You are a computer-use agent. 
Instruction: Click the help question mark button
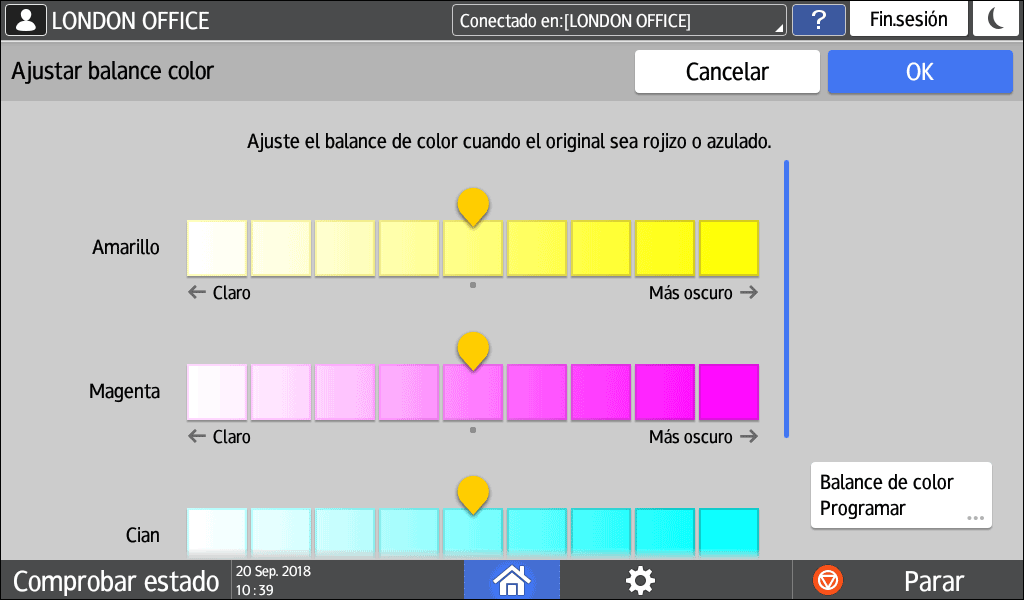pyautogui.click(x=817, y=20)
